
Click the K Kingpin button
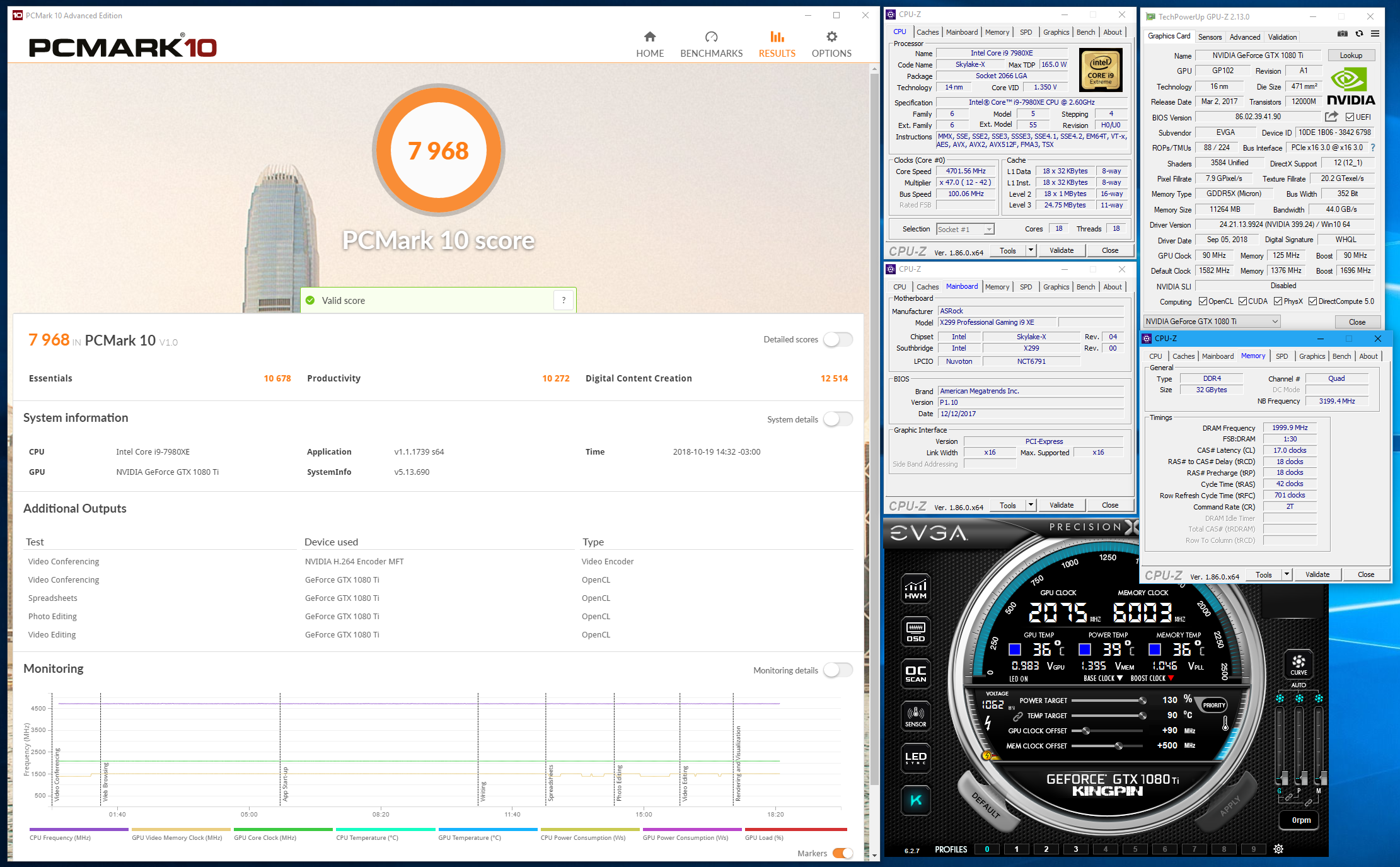[x=915, y=800]
